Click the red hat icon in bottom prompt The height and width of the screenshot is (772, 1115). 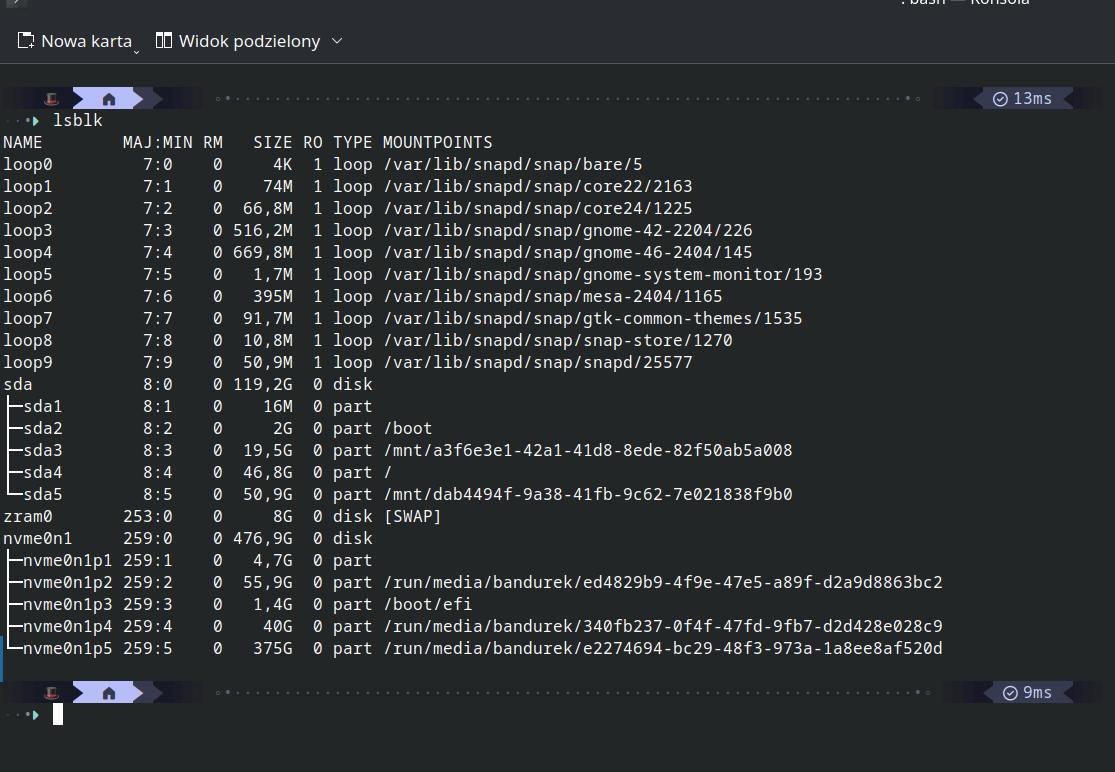52,692
